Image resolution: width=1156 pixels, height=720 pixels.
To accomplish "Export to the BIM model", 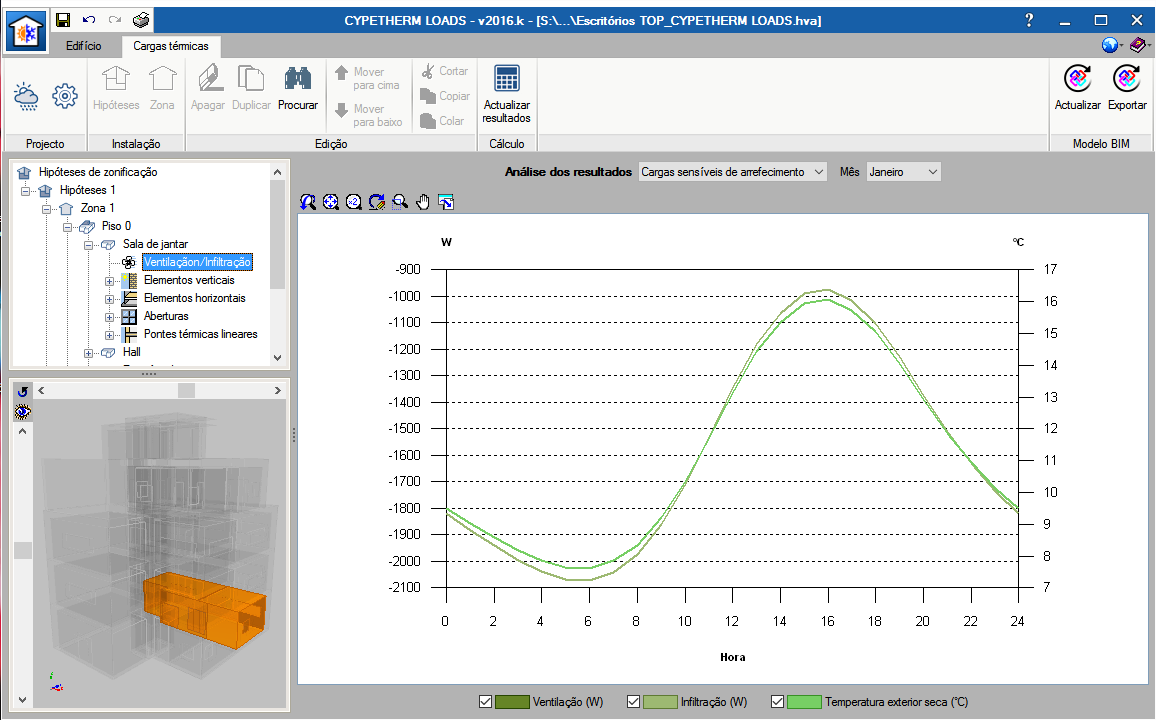I will (1127, 88).
